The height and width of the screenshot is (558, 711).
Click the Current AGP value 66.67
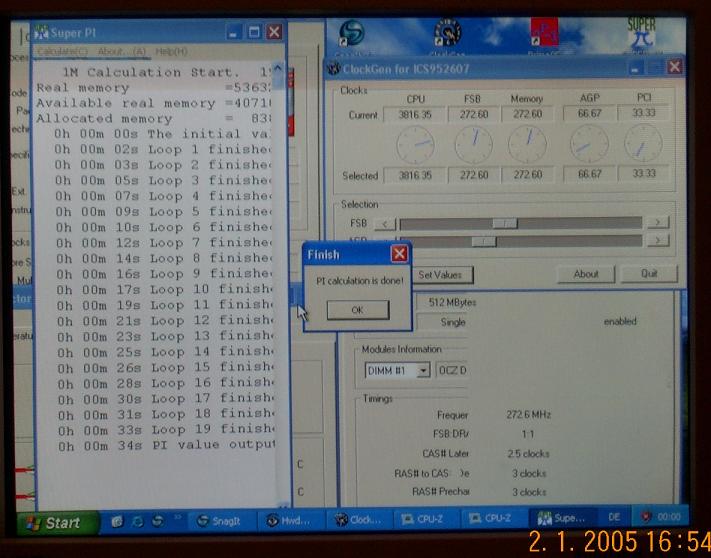tap(589, 113)
